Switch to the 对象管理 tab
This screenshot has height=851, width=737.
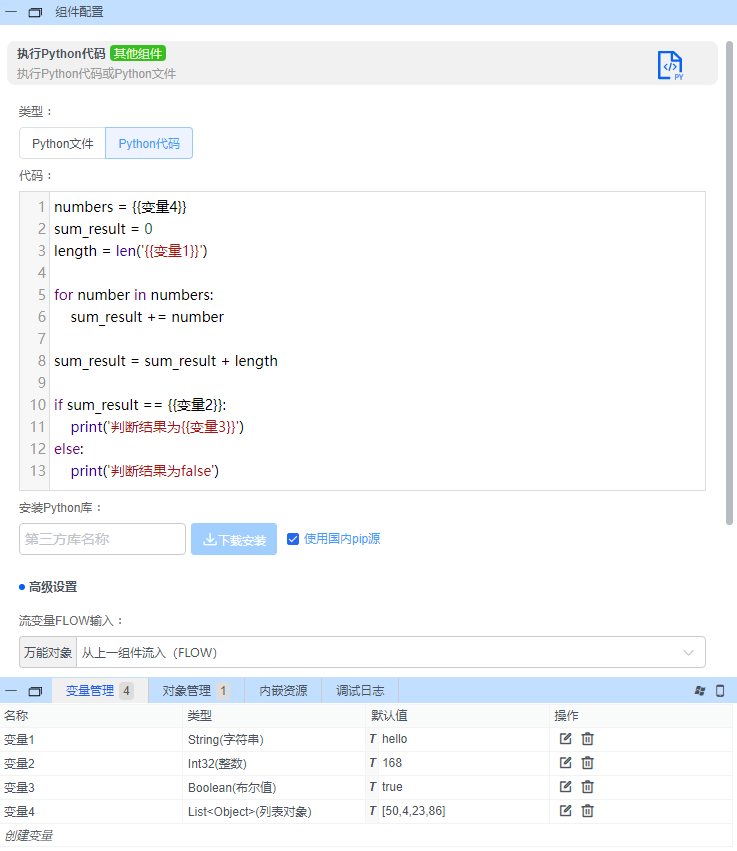tap(196, 691)
